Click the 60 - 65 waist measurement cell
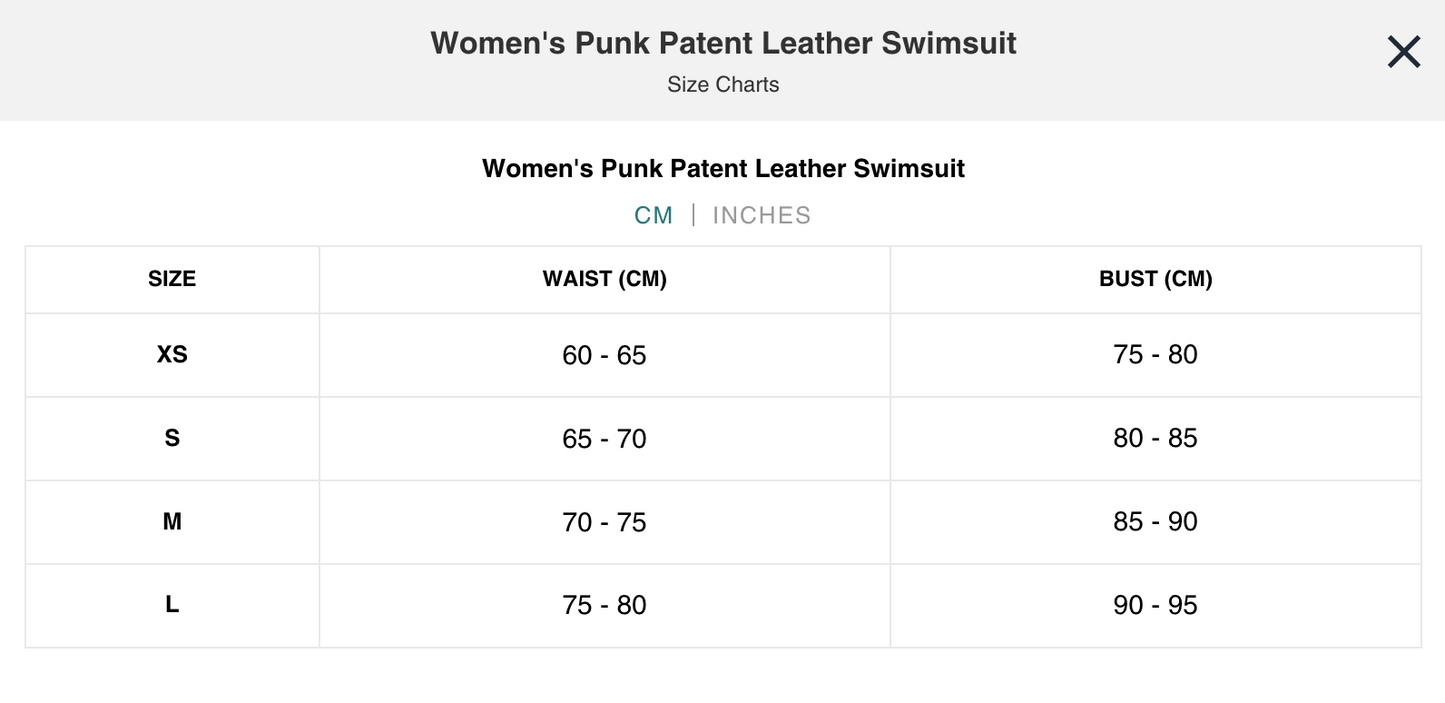 pyautogui.click(x=604, y=354)
